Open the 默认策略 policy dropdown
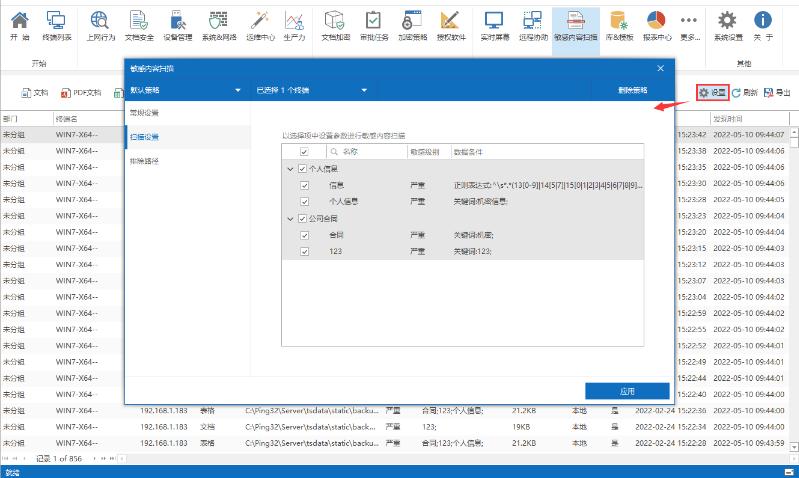799x478 pixels. coord(185,90)
